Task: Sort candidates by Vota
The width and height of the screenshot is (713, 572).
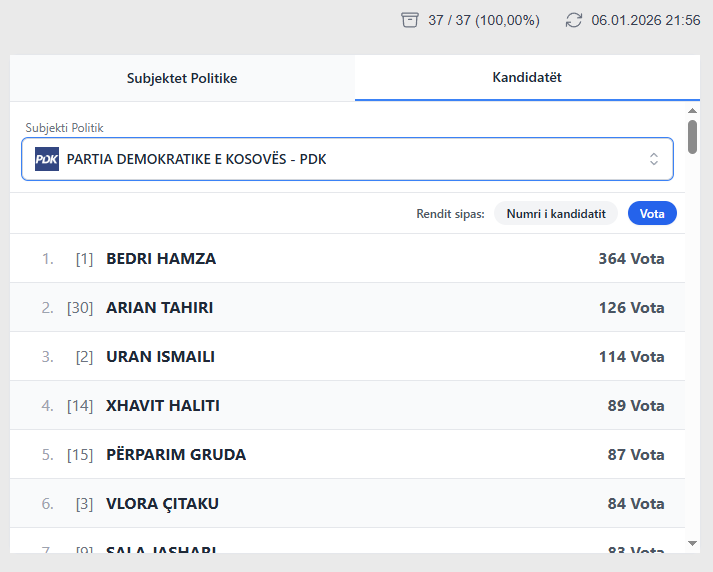Action: (652, 213)
